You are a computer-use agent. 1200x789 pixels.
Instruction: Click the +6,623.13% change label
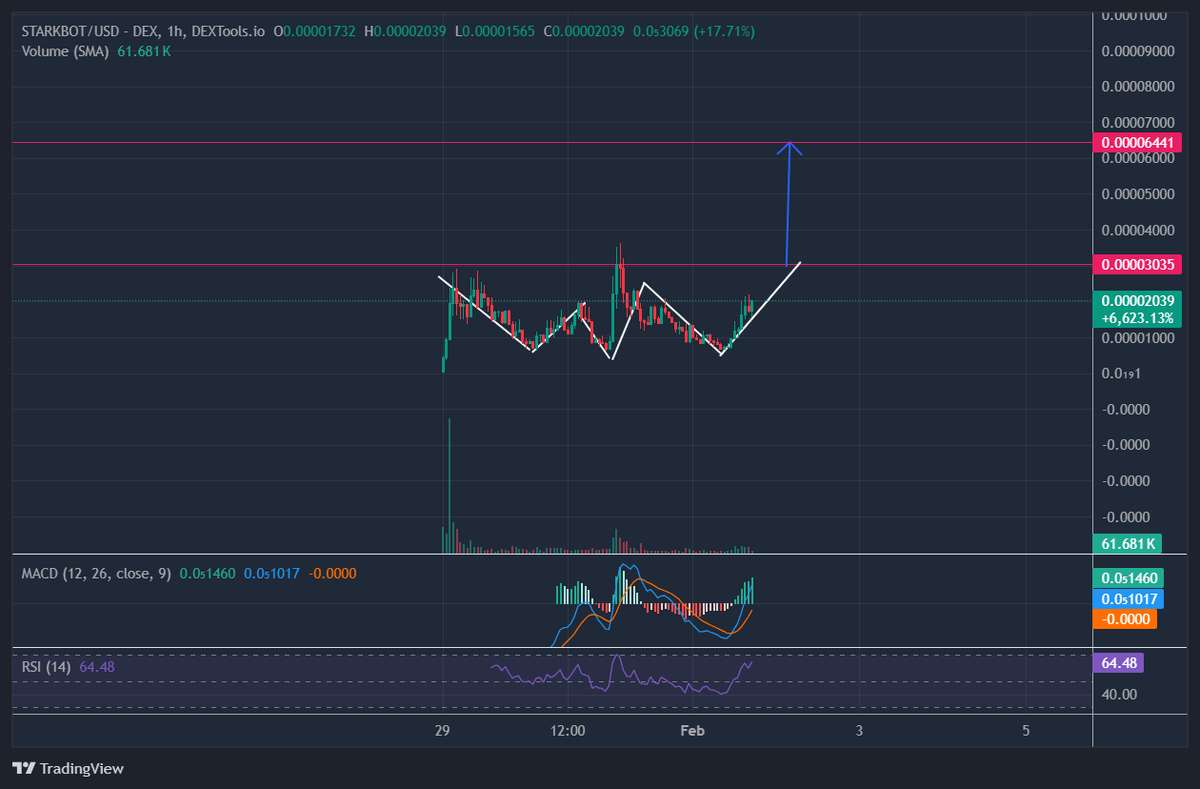point(1138,318)
